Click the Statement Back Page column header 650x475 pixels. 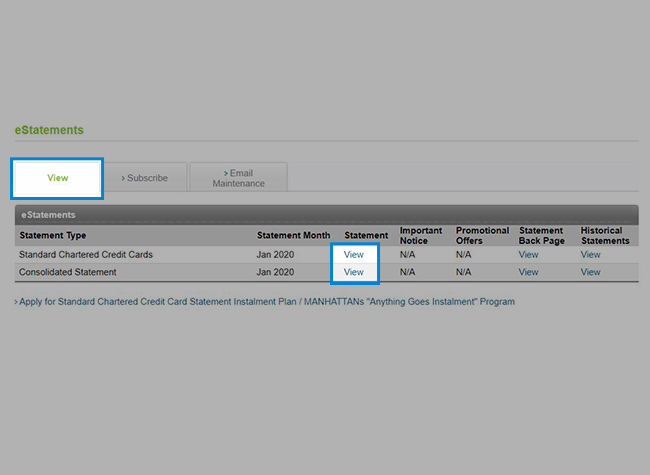click(x=541, y=235)
